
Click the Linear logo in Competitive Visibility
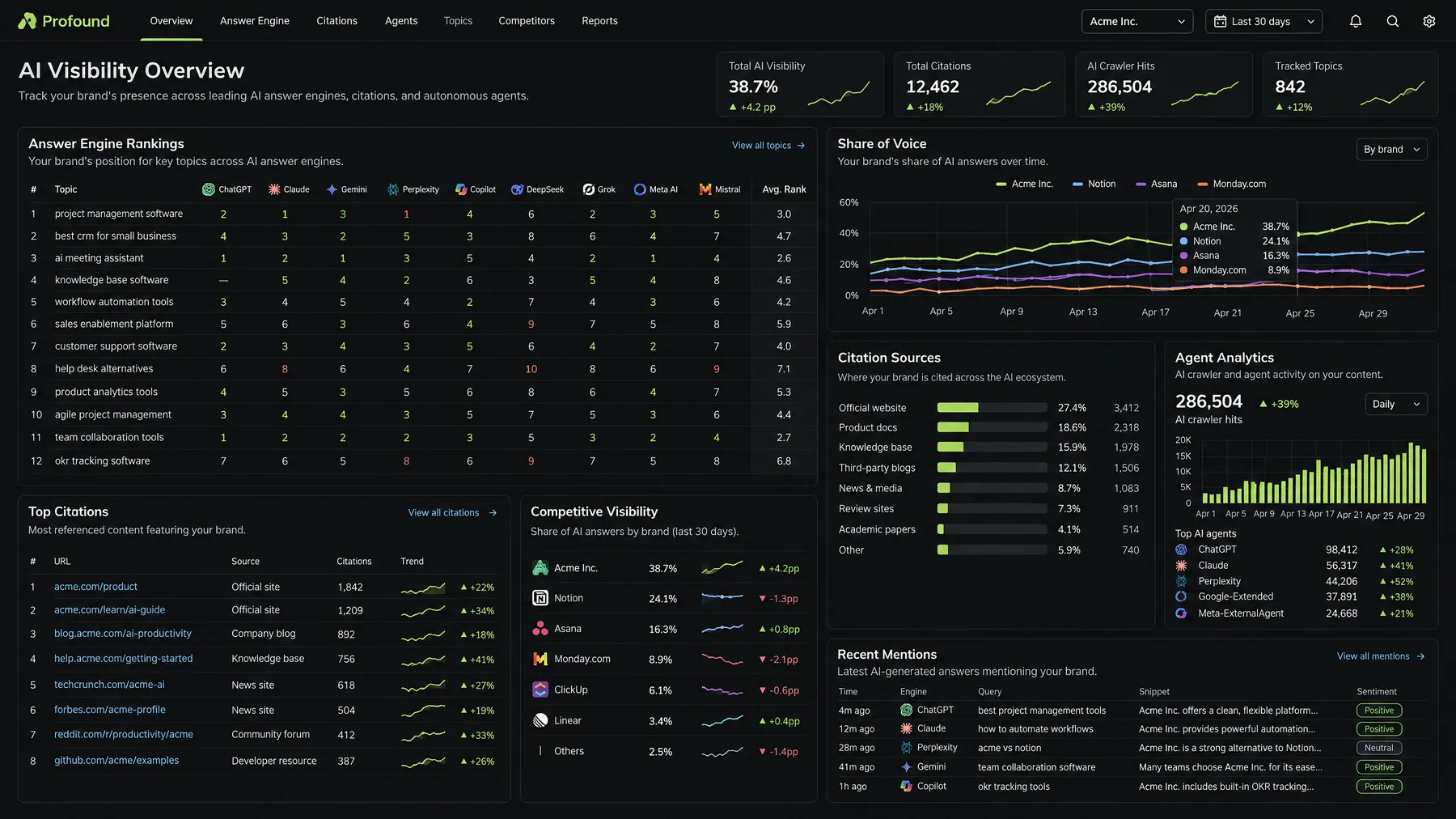[540, 720]
